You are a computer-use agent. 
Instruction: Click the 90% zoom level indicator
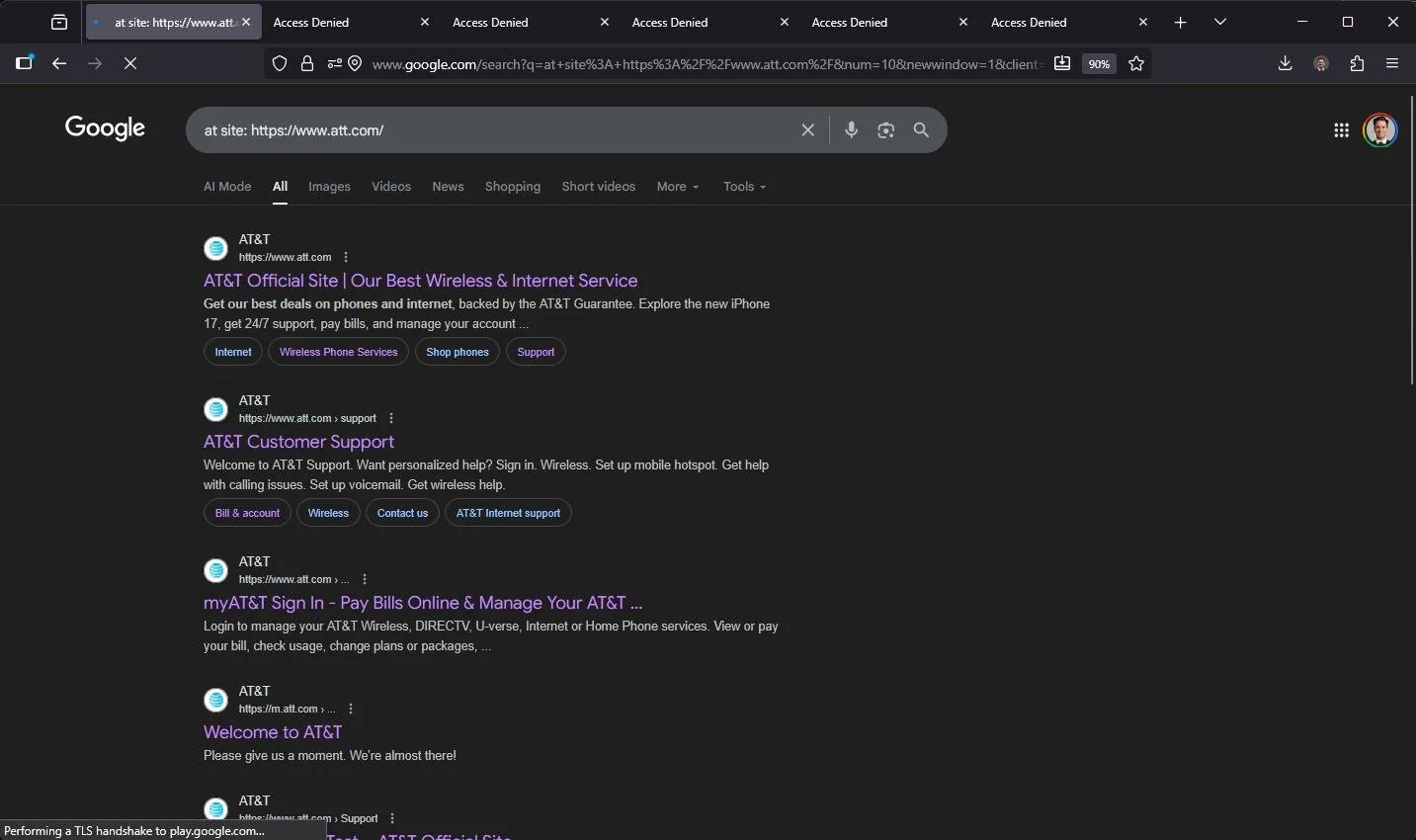click(x=1099, y=63)
